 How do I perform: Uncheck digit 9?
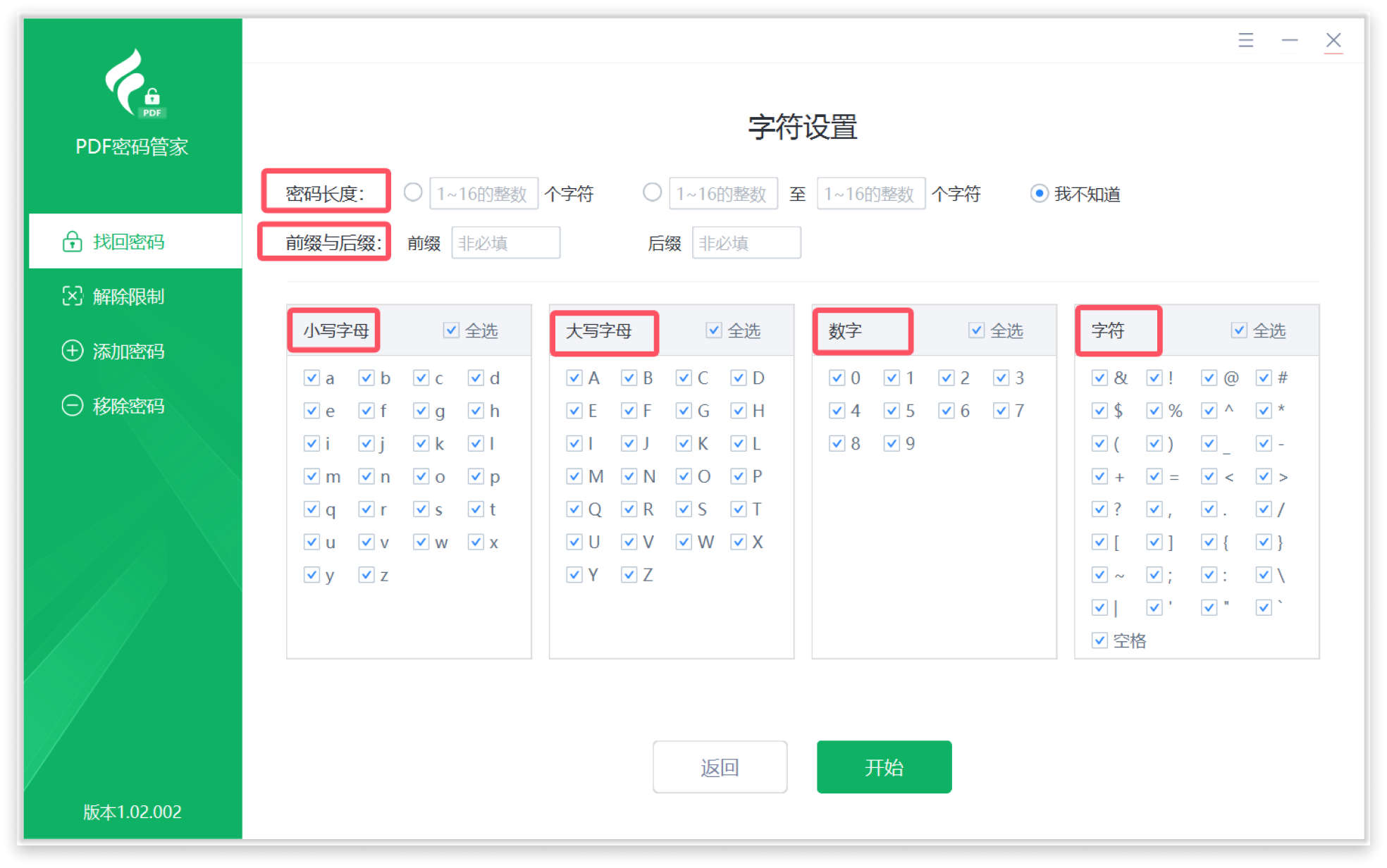(892, 443)
